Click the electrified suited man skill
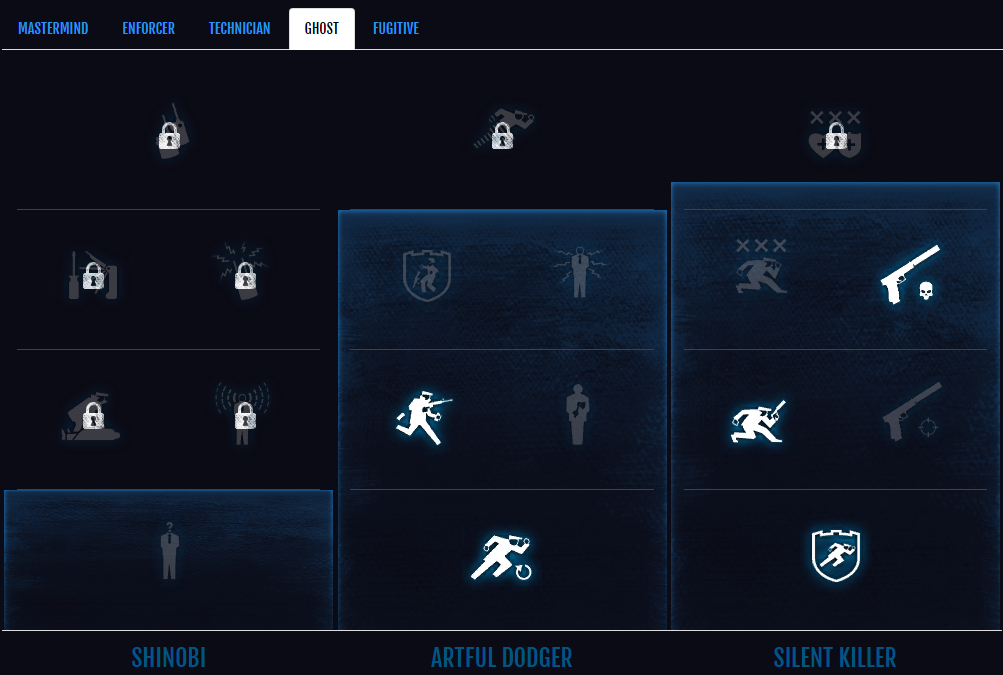Image resolution: width=1003 pixels, height=675 pixels. click(x=579, y=272)
